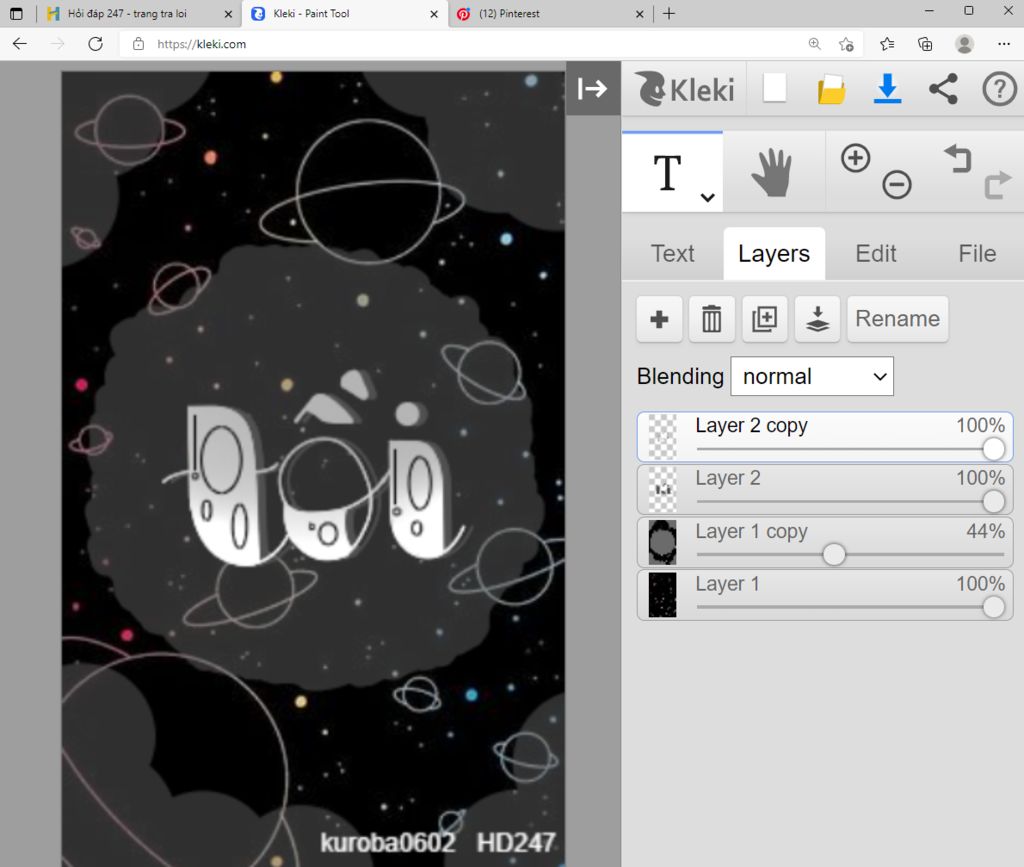View site information lock icon

click(138, 44)
